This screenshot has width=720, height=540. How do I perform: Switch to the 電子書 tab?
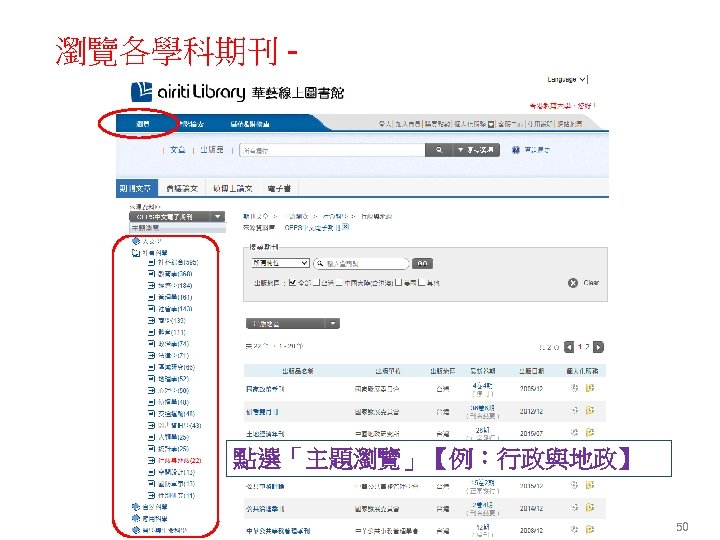pos(279,188)
